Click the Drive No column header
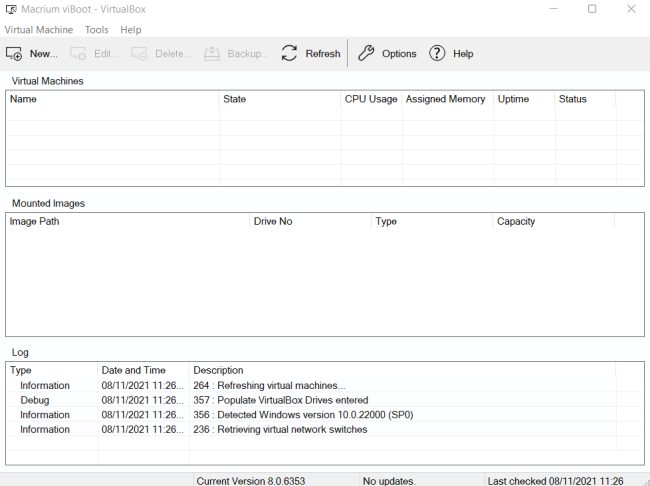 pyautogui.click(x=310, y=221)
